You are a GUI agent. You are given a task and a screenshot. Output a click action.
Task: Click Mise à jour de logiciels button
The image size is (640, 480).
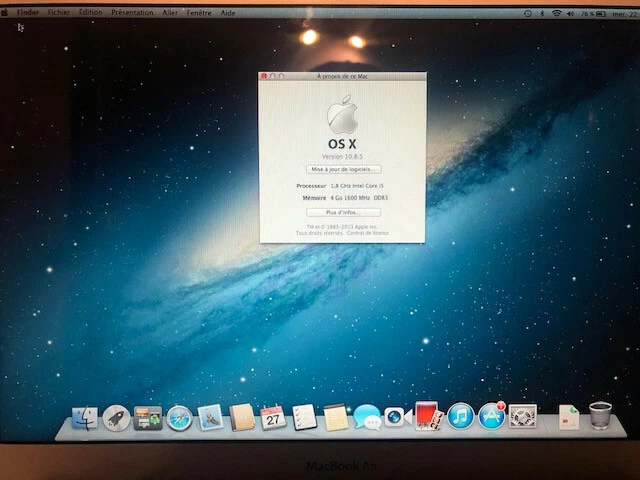click(344, 169)
